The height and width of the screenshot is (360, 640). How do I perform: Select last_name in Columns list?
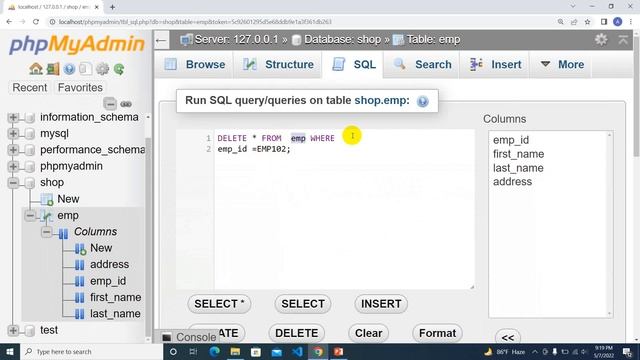coord(518,168)
